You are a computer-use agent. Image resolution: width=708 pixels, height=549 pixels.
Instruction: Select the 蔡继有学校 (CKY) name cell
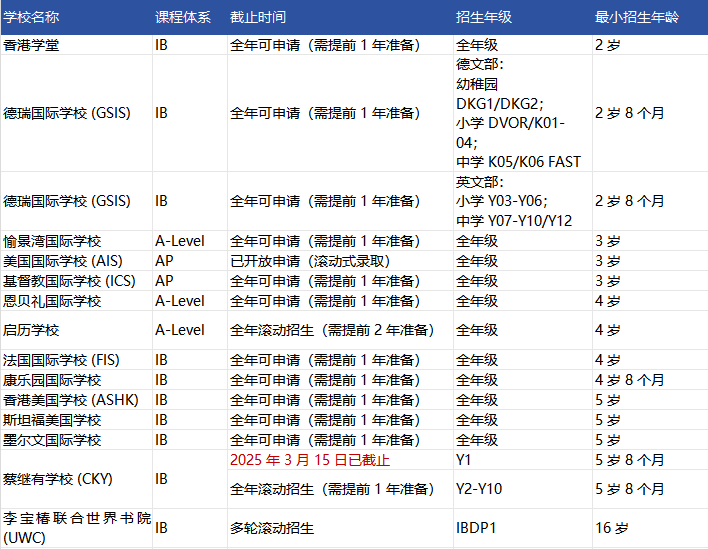coord(76,479)
